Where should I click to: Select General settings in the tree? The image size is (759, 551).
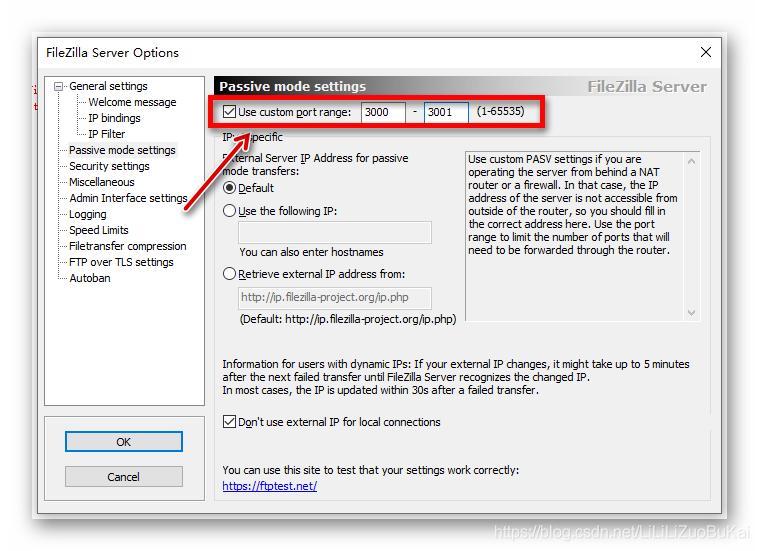pyautogui.click(x=108, y=86)
